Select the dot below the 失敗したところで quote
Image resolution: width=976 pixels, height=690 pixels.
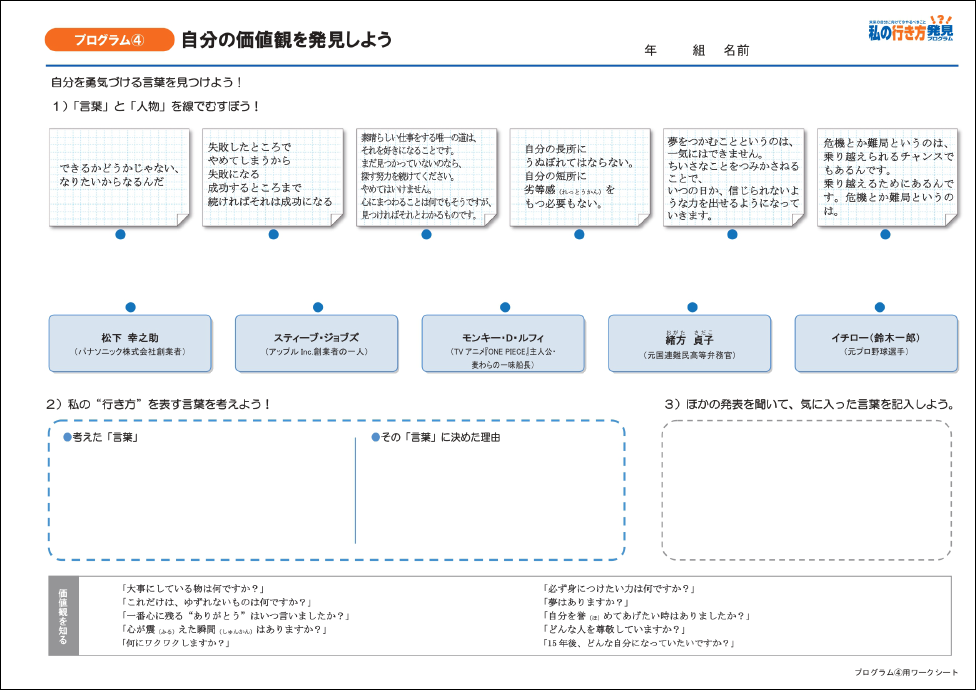(x=273, y=234)
